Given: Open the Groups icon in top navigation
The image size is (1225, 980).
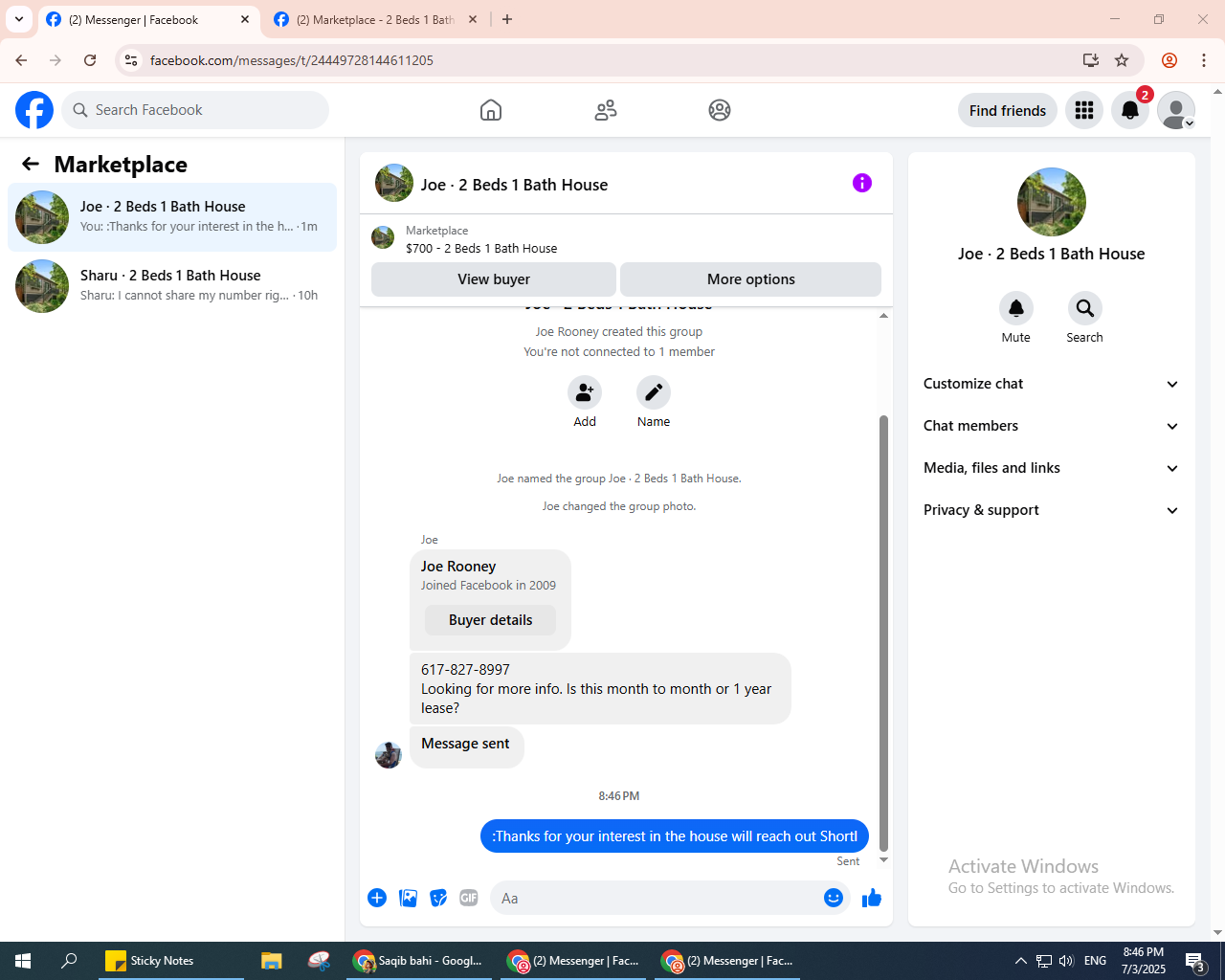Looking at the screenshot, I should click(x=720, y=110).
